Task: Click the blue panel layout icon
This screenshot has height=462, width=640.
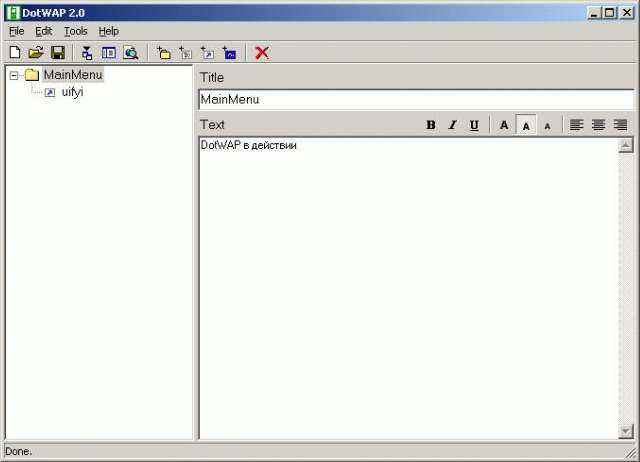Action: pyautogui.click(x=109, y=53)
